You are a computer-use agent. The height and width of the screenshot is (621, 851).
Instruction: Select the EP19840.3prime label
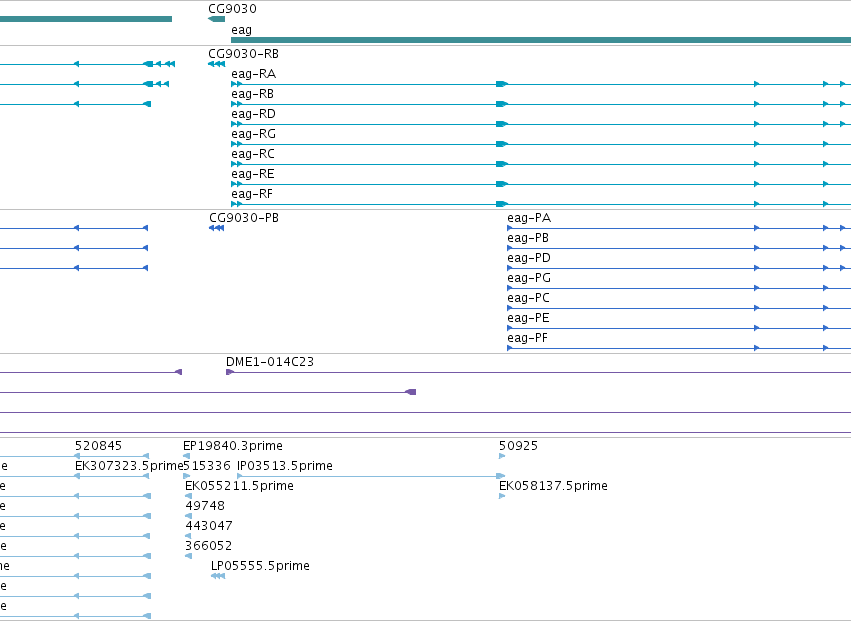tap(233, 446)
